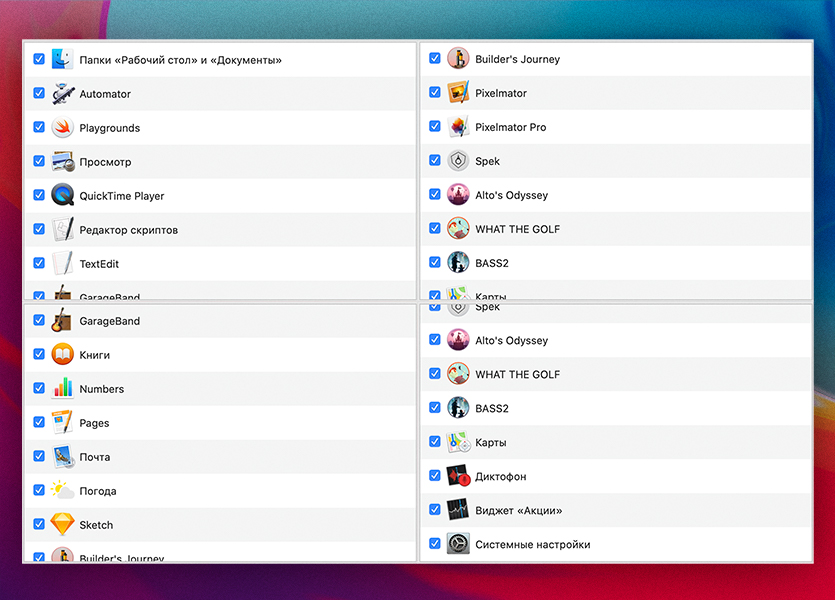Select the Диктофон voice memo icon
This screenshot has height=600, width=835.
coord(458,477)
